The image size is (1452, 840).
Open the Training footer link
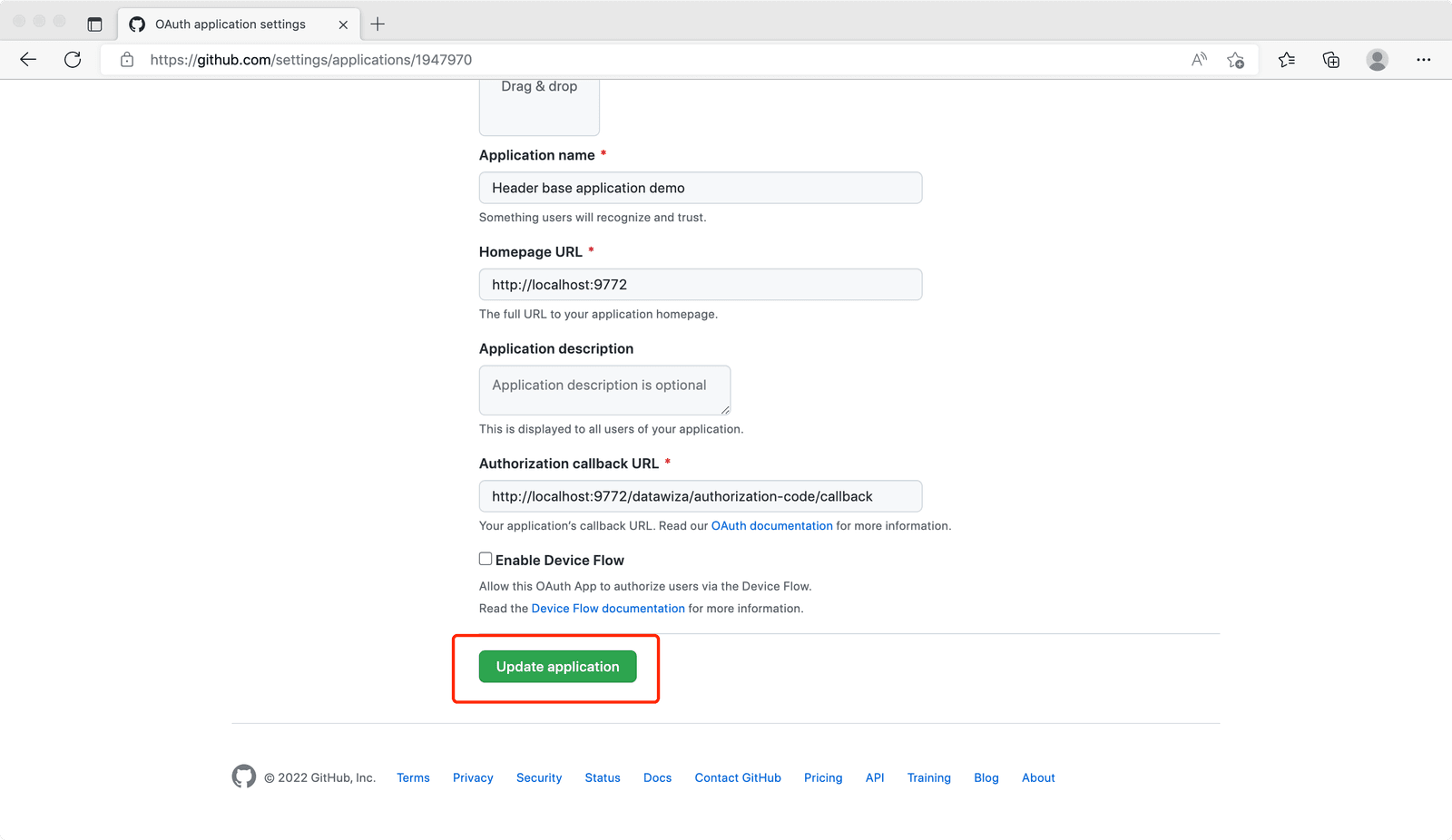coord(929,778)
